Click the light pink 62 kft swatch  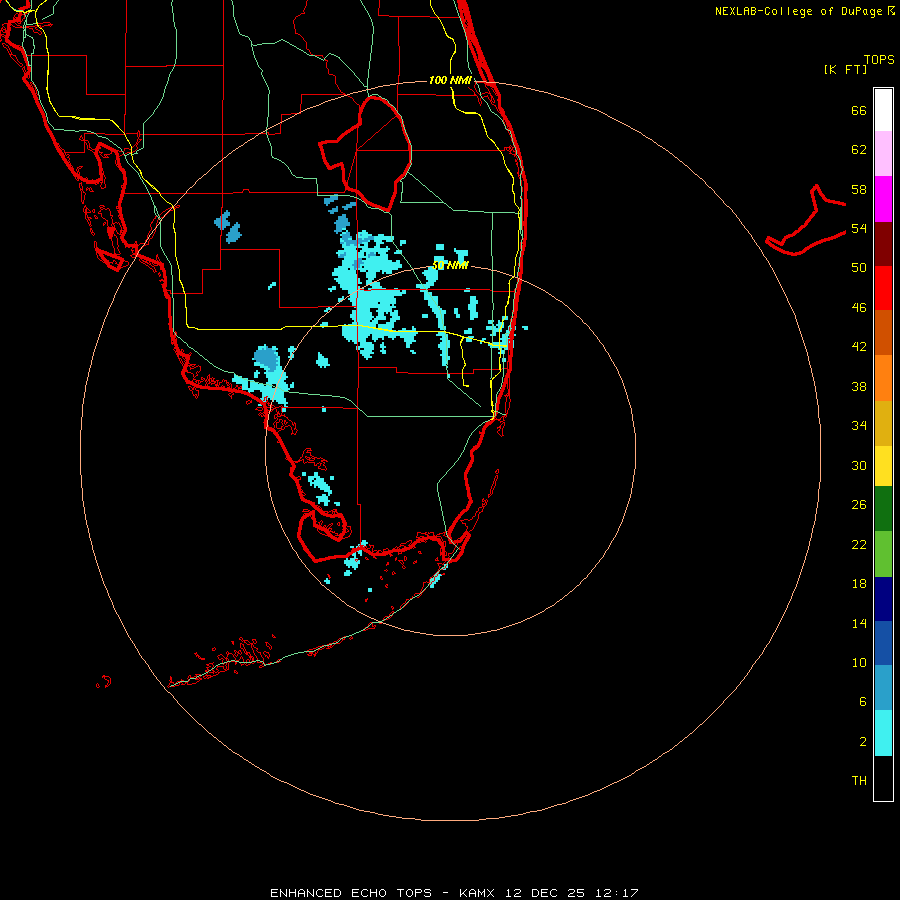click(x=883, y=153)
